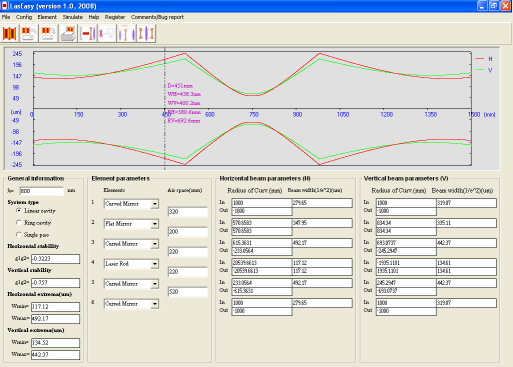This screenshot has width=513, height=367.
Task: Open the Config menu
Action: (24, 17)
